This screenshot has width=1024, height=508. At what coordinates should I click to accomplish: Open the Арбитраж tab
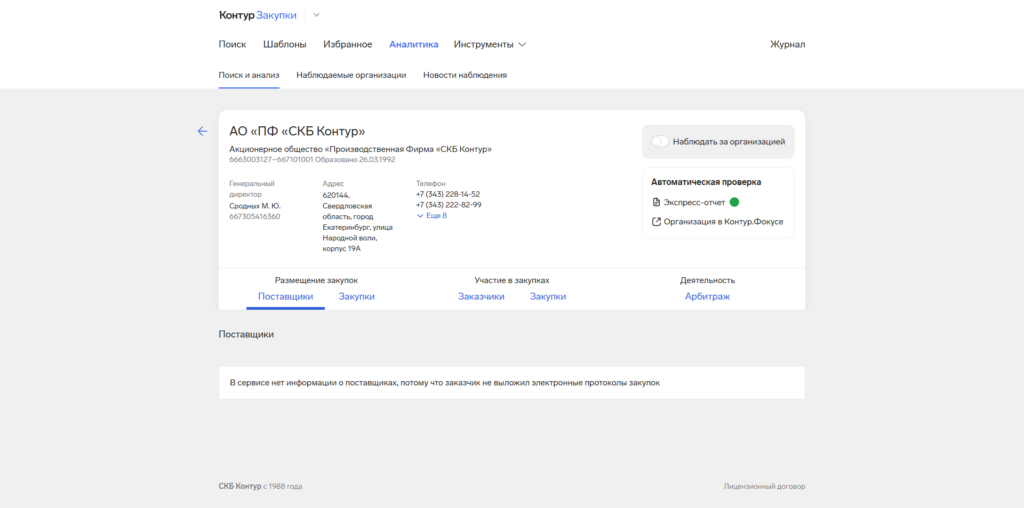point(707,297)
